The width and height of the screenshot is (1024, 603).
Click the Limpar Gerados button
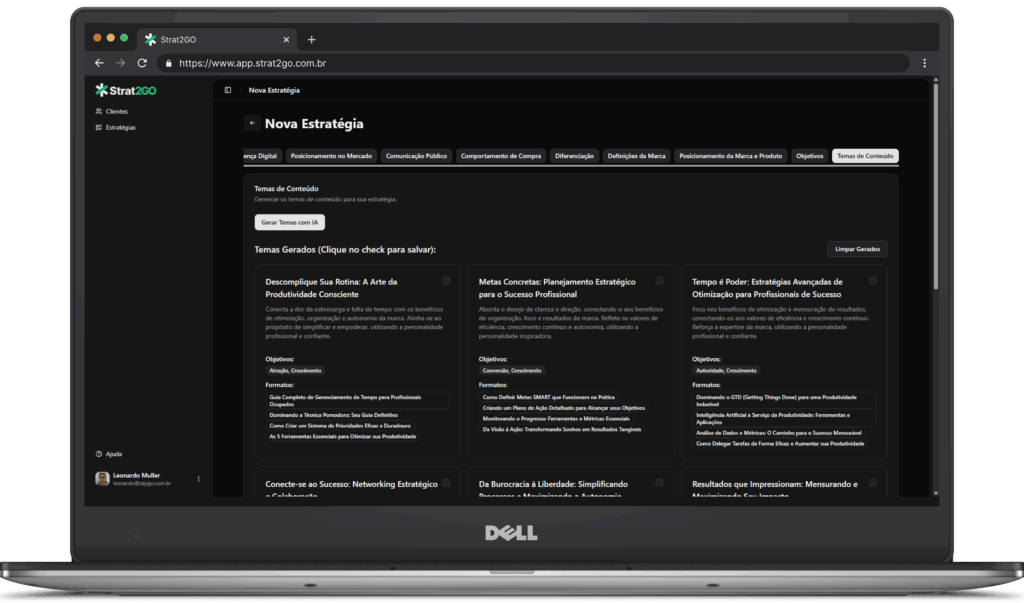857,249
